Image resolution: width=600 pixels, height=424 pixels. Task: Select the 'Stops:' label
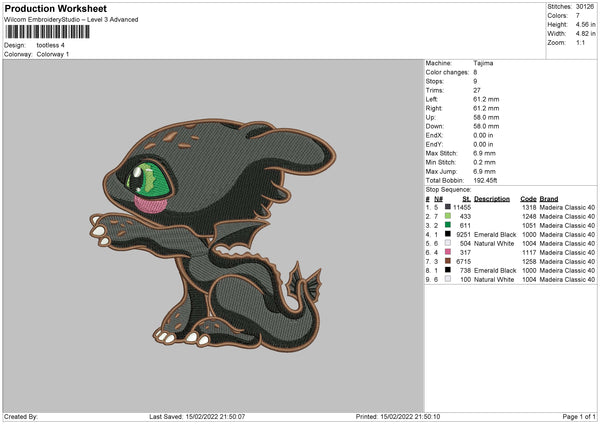[435, 81]
